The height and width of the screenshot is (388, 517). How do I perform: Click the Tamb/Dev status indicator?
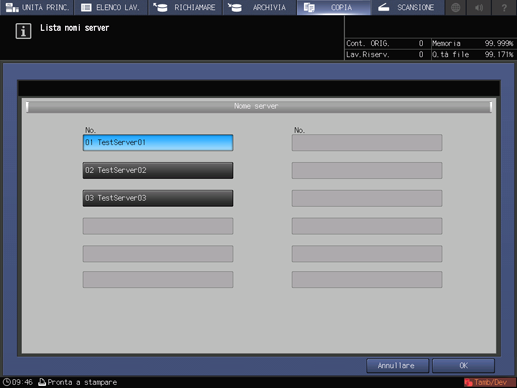point(490,382)
